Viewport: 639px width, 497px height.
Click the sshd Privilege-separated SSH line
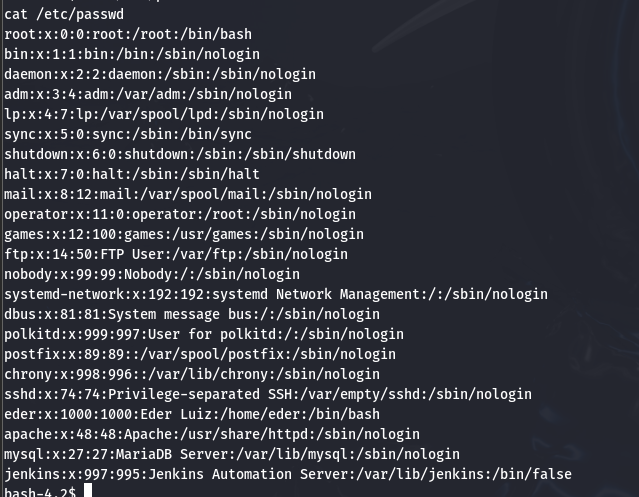pyautogui.click(x=268, y=394)
